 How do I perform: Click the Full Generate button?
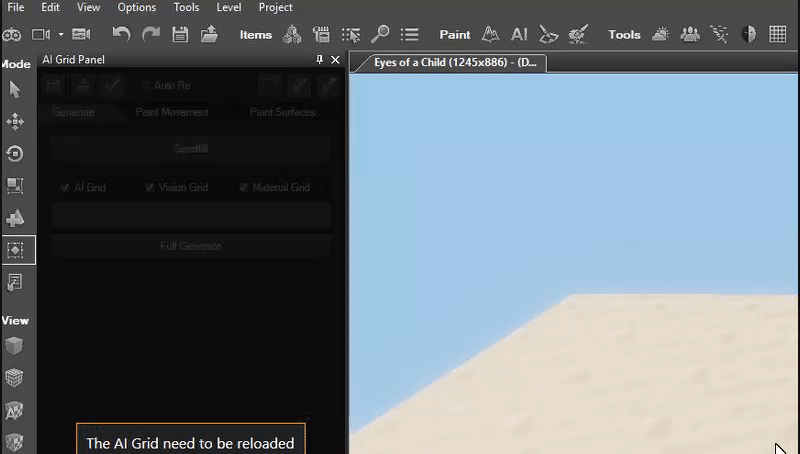(191, 246)
